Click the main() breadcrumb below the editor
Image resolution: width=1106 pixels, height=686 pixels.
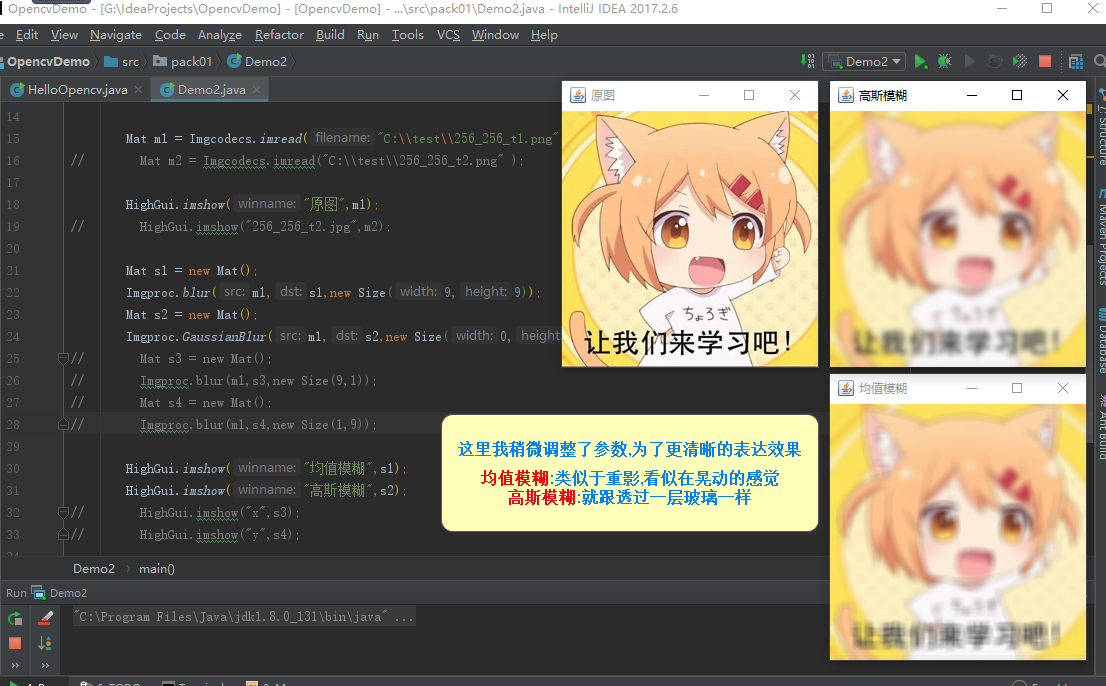click(157, 568)
